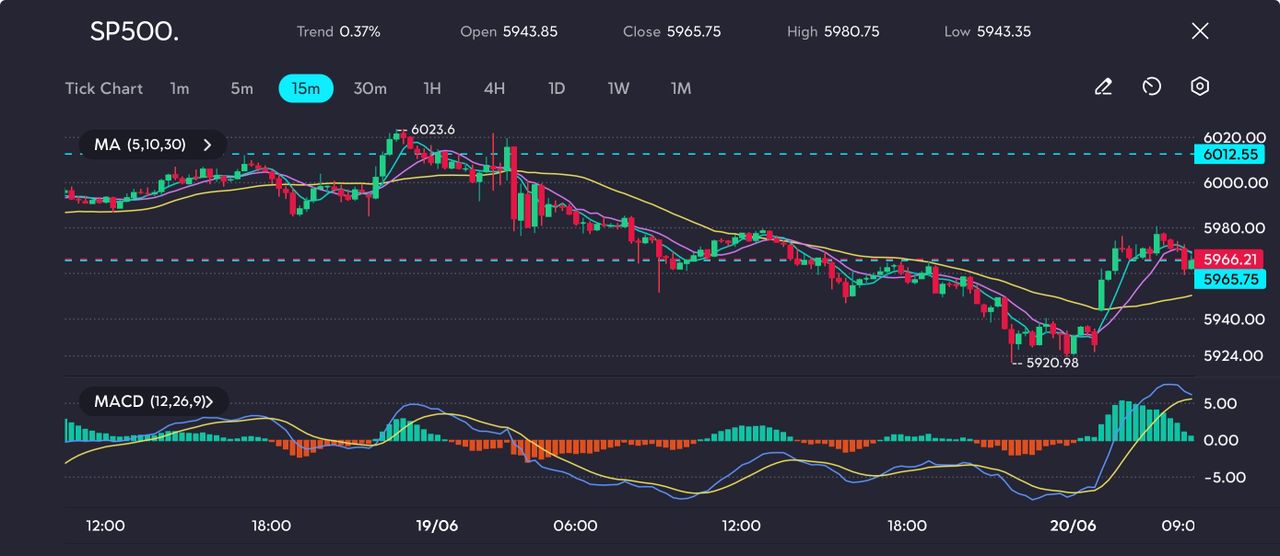This screenshot has height=556, width=1280.
Task: Click the cyan 5965.75 current price tag
Action: tap(1230, 280)
